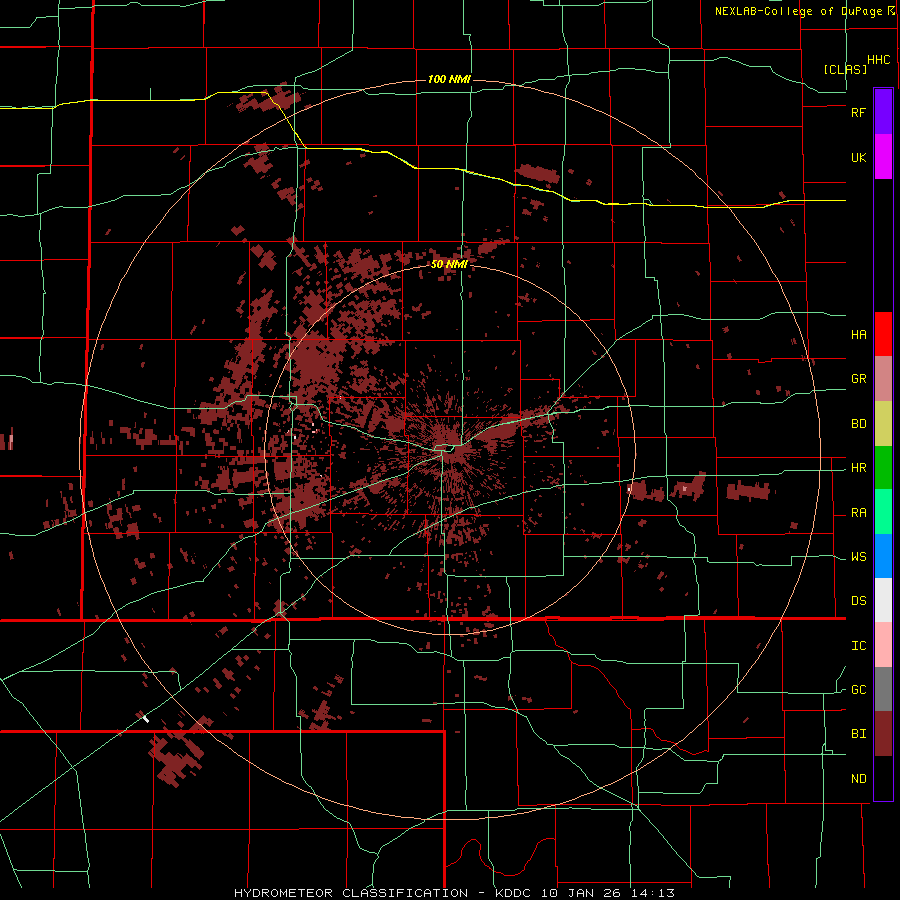Image resolution: width=900 pixels, height=900 pixels.
Task: Click the HA red color swatch
Action: [x=883, y=334]
